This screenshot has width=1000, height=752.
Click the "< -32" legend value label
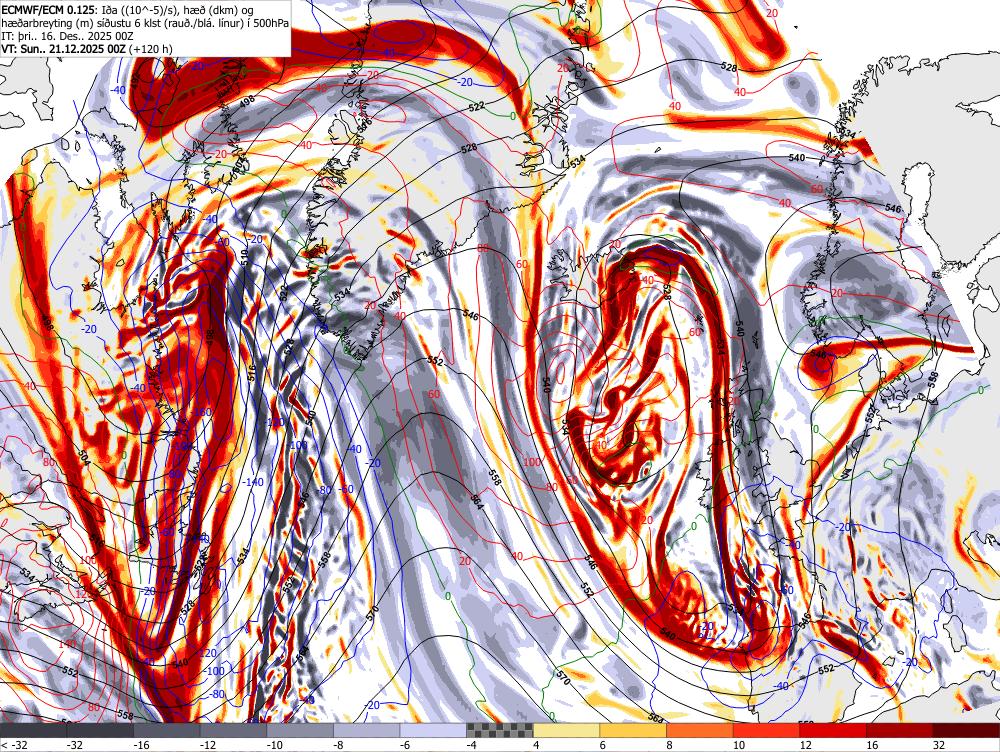pos(13,745)
